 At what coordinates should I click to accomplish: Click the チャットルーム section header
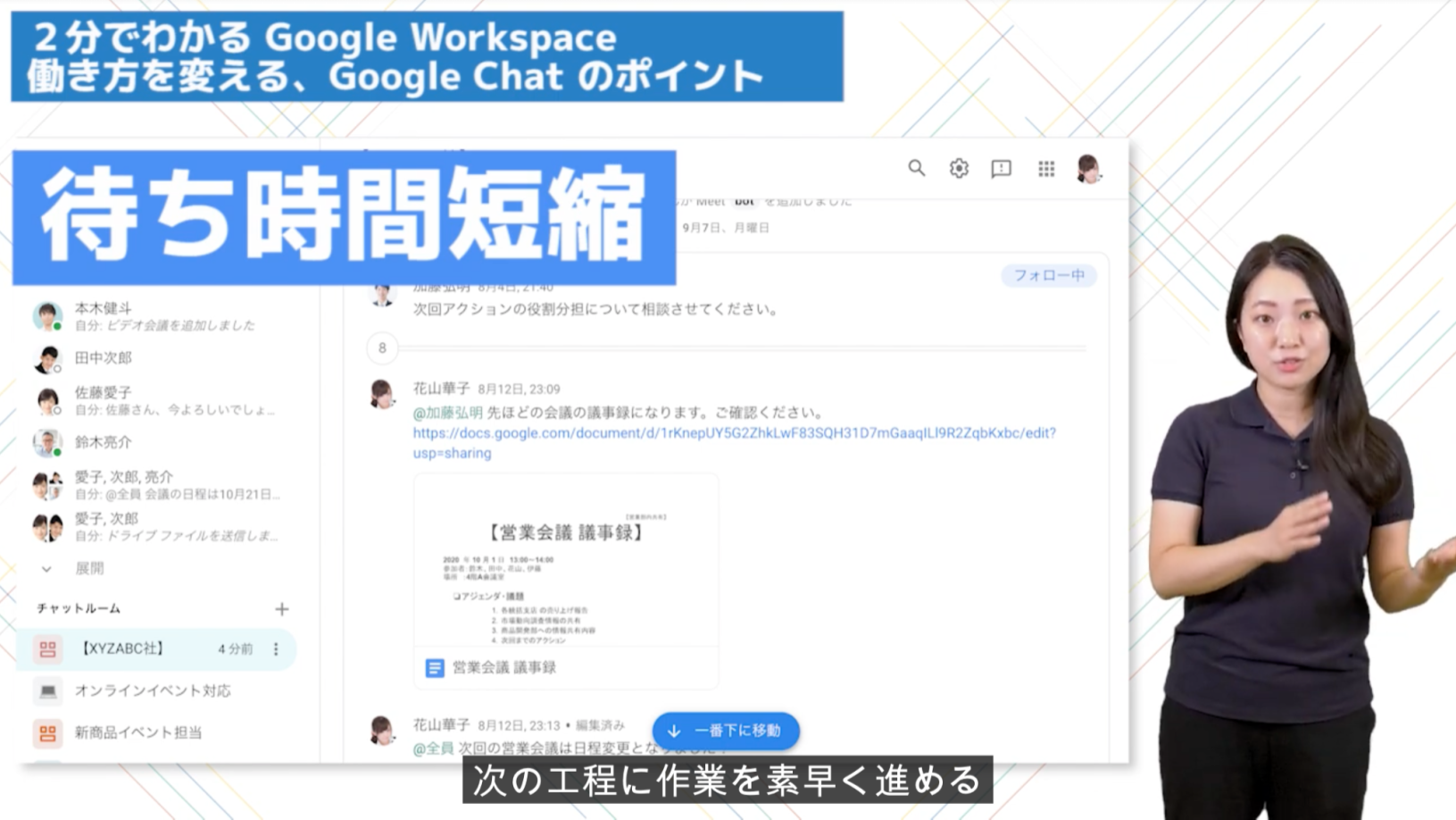[79, 609]
